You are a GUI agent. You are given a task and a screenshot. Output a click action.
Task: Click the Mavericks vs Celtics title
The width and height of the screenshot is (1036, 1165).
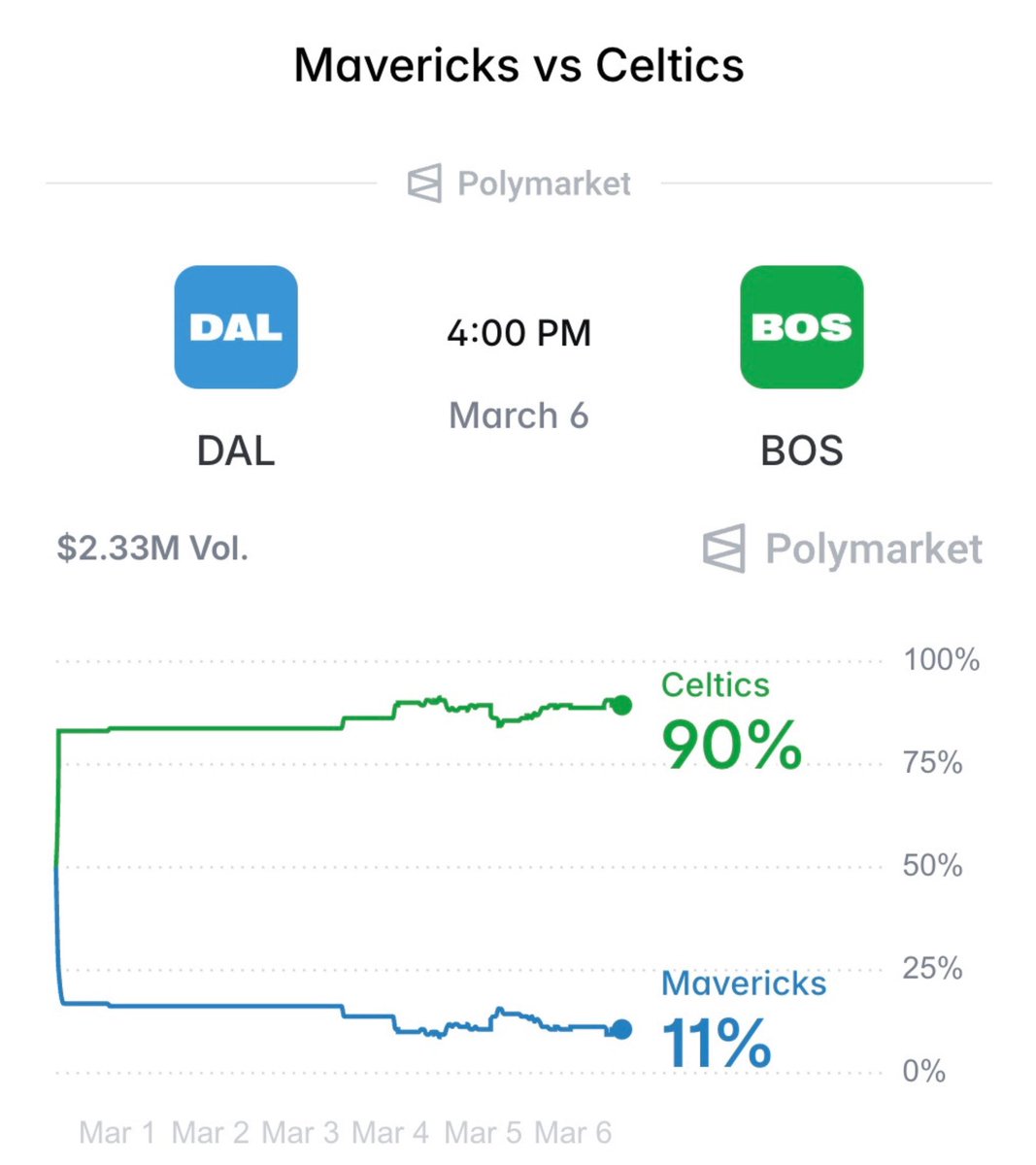(x=518, y=66)
